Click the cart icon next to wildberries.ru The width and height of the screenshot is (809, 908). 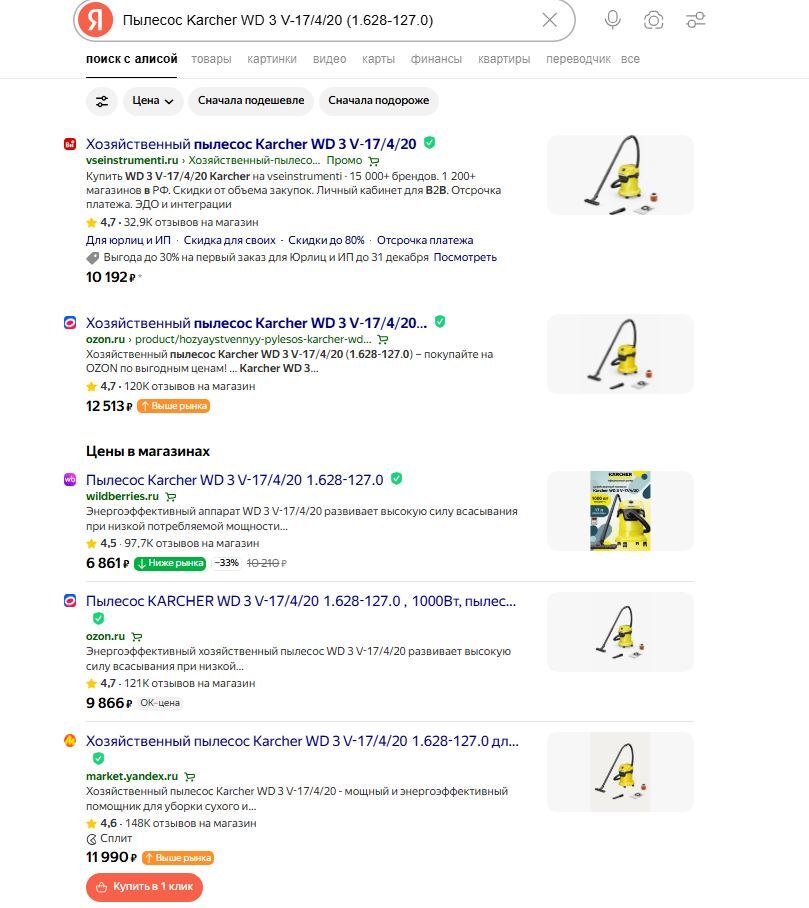[171, 497]
